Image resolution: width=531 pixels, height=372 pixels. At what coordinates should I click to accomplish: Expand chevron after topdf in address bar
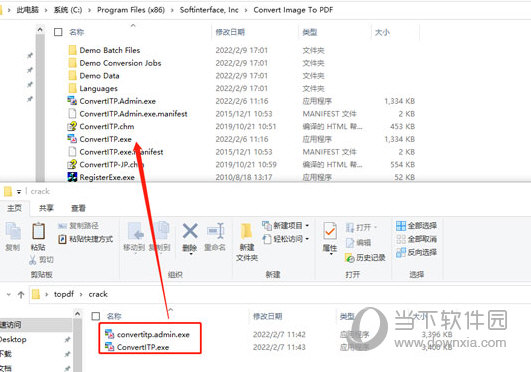tap(81, 294)
